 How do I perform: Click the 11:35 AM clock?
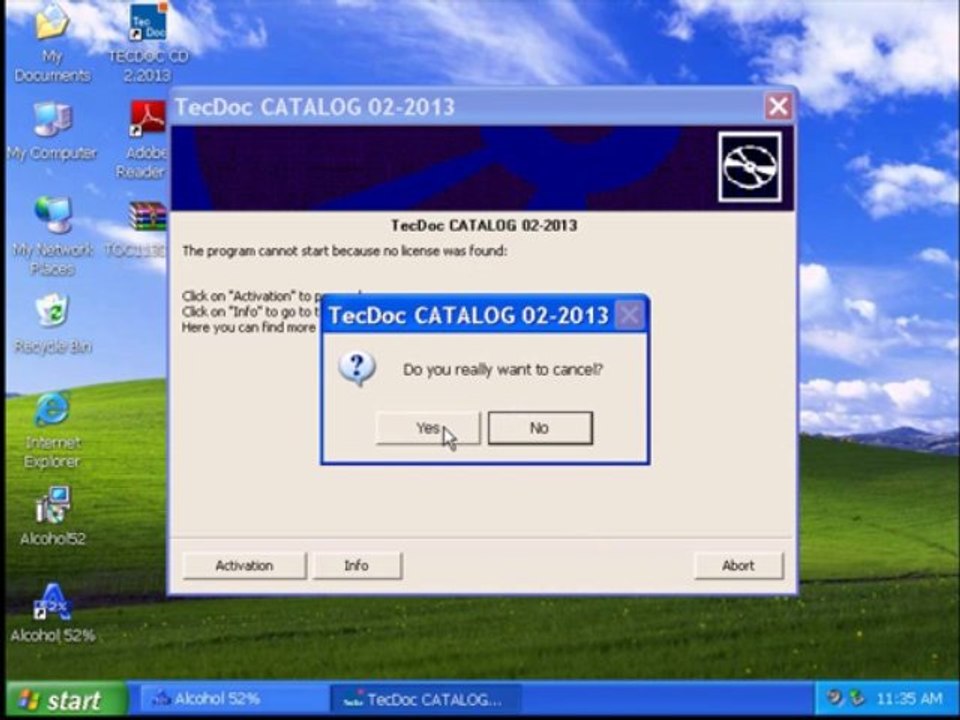[x=909, y=699]
